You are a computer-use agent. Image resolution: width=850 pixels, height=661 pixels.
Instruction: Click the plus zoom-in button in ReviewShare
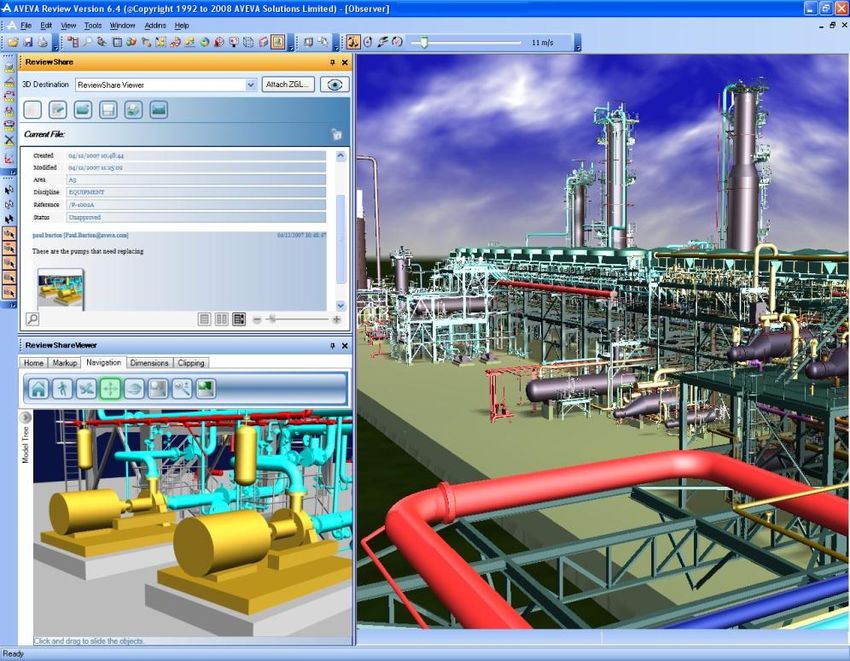337,320
